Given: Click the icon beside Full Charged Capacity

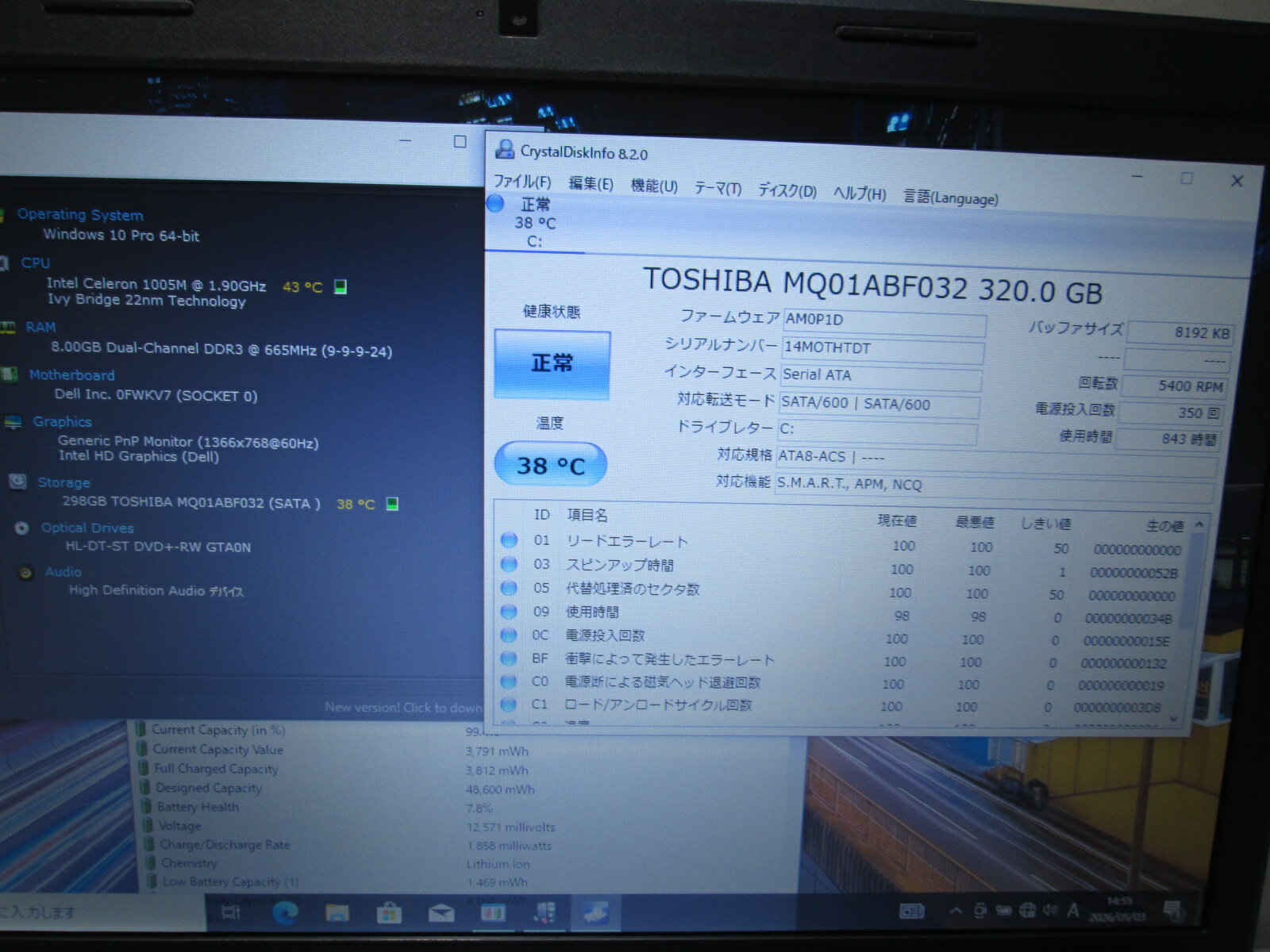Looking at the screenshot, I should (x=143, y=767).
